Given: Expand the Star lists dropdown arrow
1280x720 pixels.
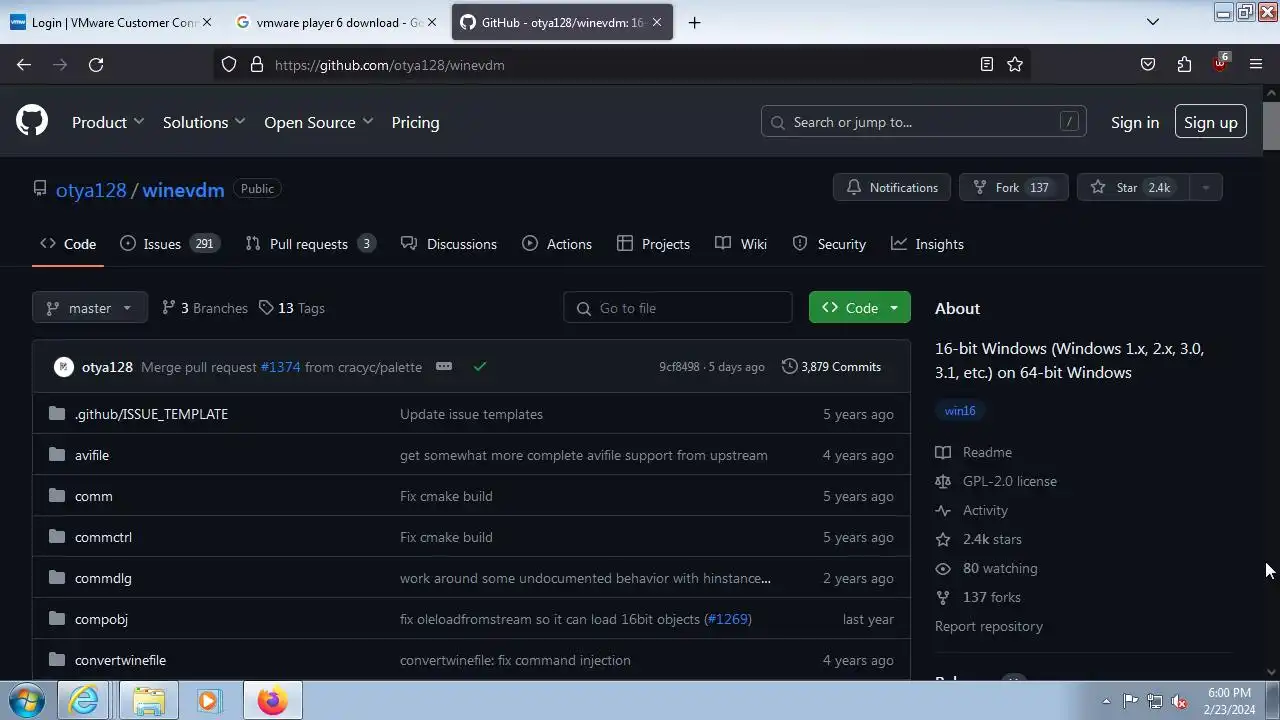Looking at the screenshot, I should [x=1205, y=187].
